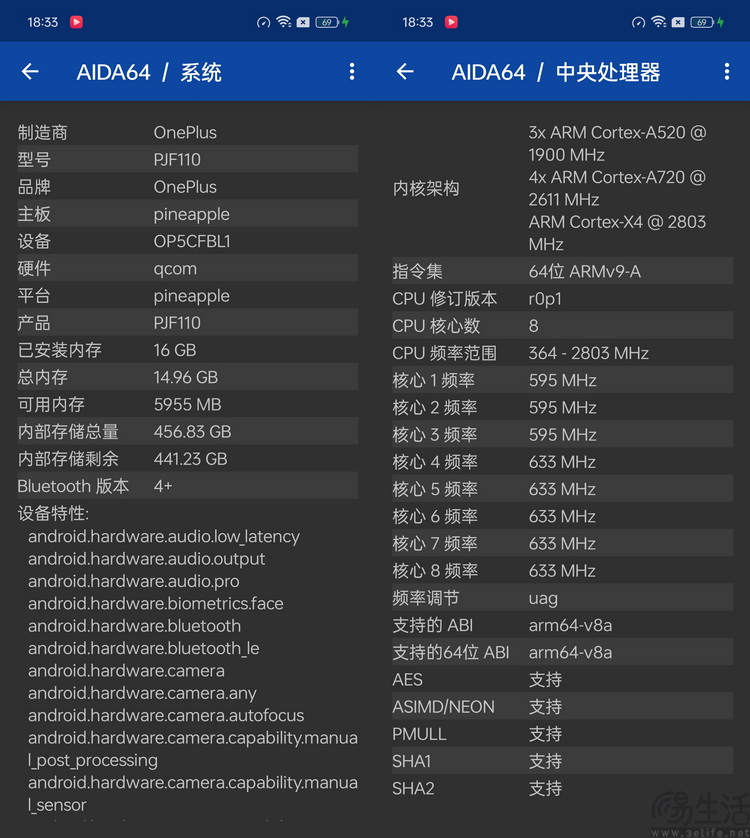Tap the battery 69 indicator in the right status bar
750x838 pixels.
[702, 22]
